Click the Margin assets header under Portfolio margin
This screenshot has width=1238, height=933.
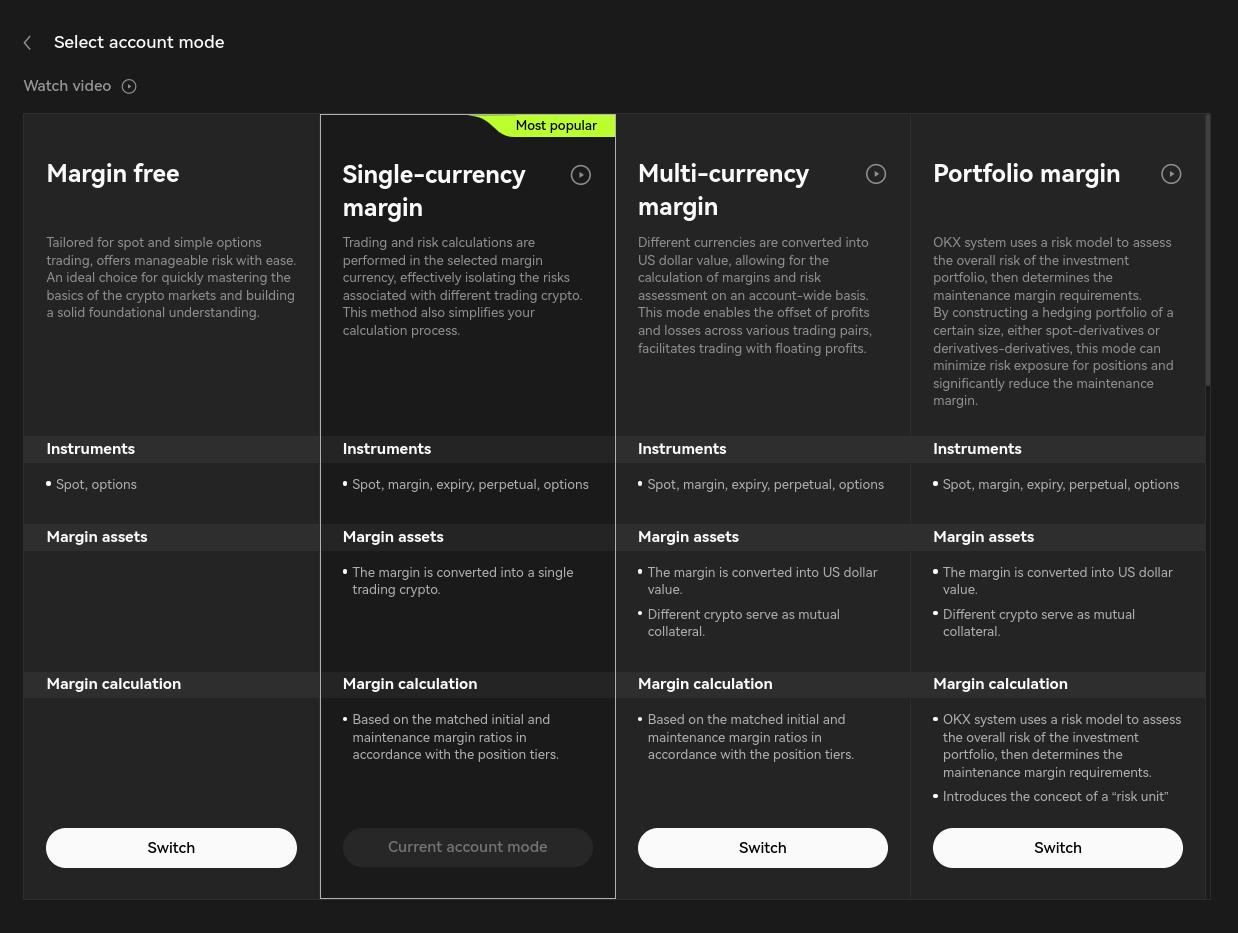pyautogui.click(x=984, y=537)
